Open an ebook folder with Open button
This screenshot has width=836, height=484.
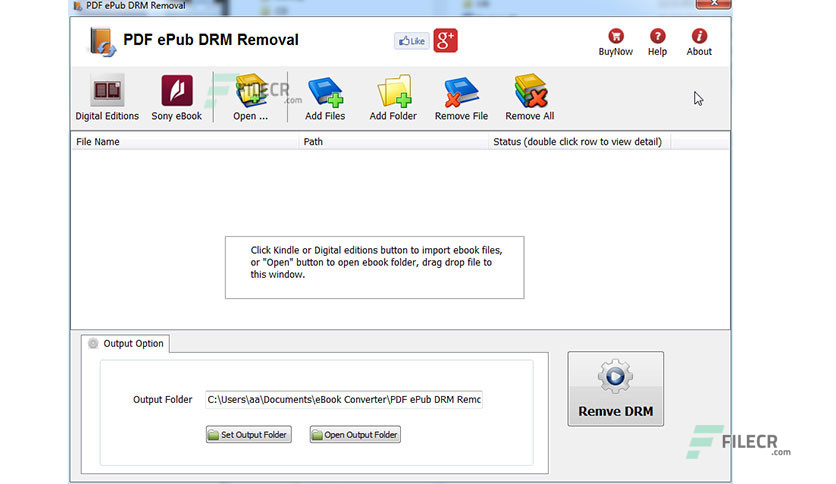(x=251, y=98)
